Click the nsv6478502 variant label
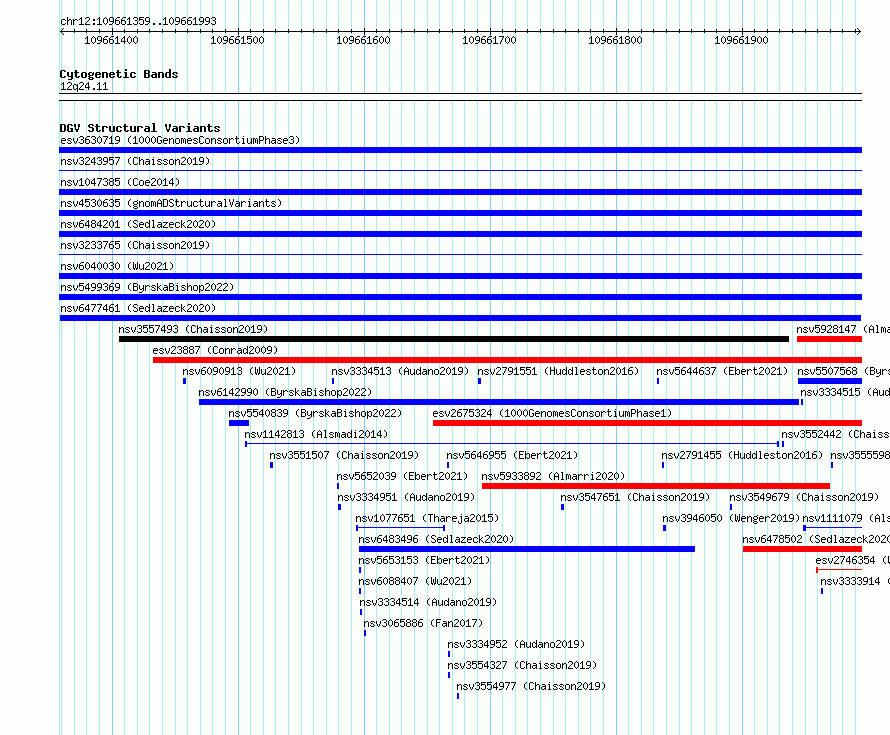This screenshot has width=890, height=735. (816, 539)
